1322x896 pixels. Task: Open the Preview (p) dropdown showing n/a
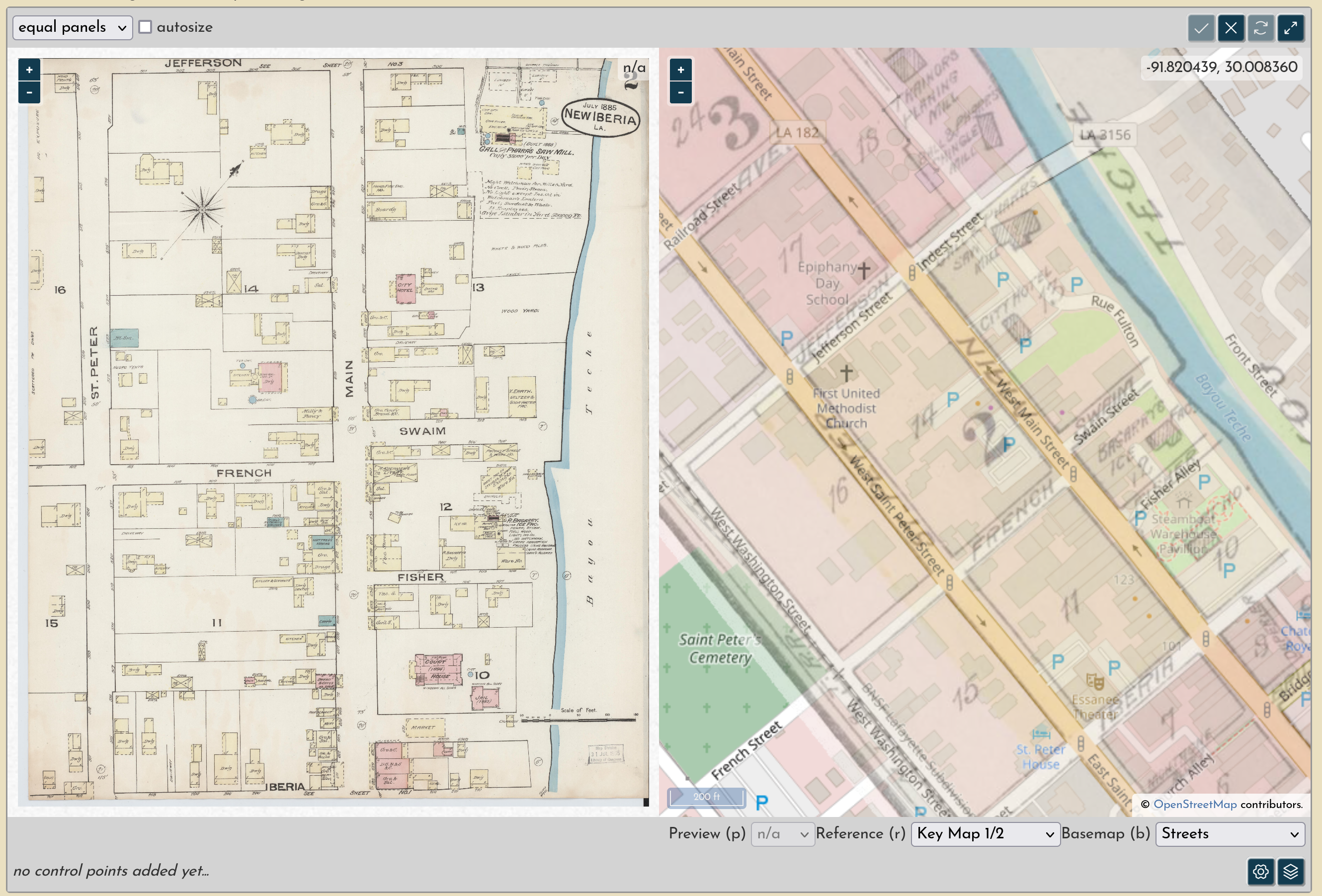point(783,834)
